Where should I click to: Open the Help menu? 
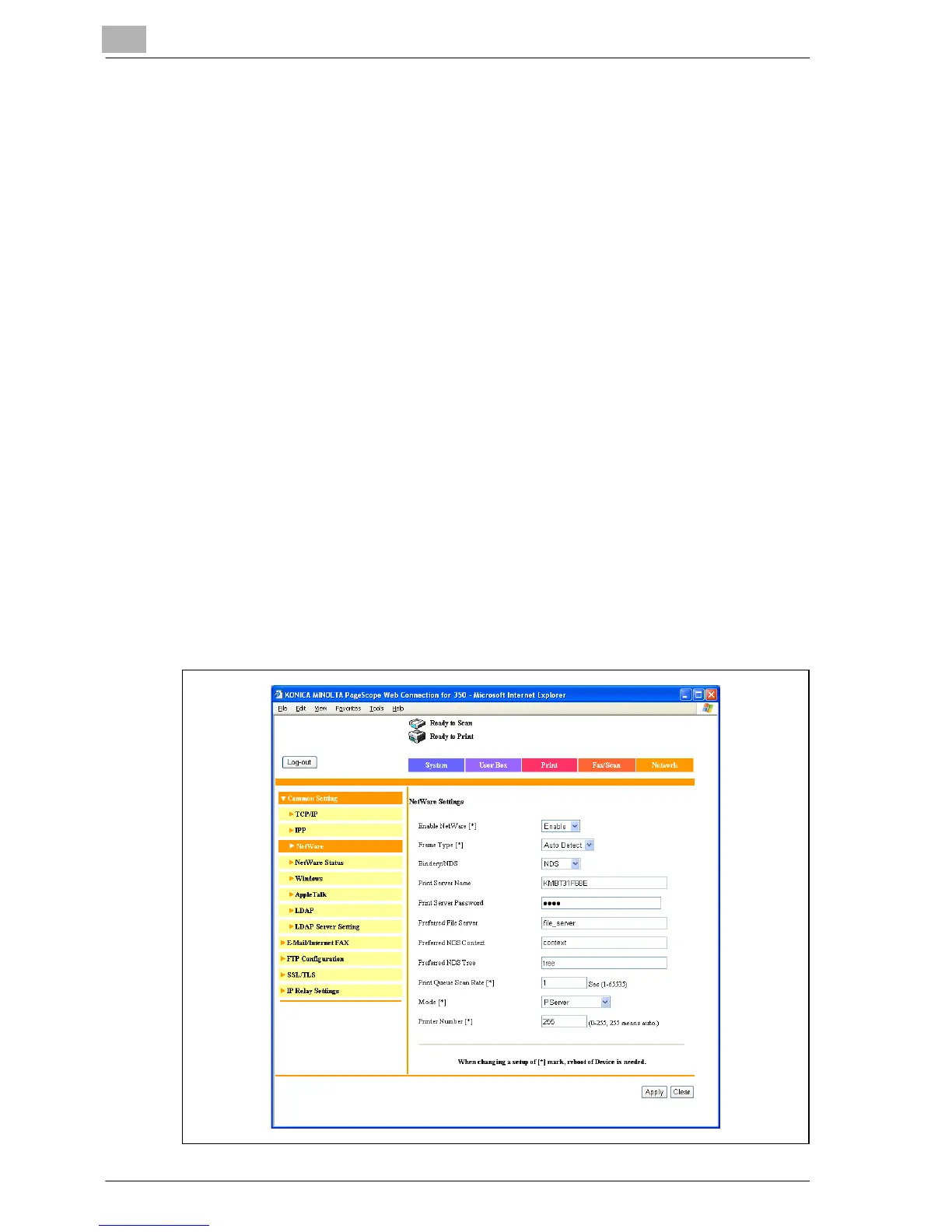tap(398, 709)
